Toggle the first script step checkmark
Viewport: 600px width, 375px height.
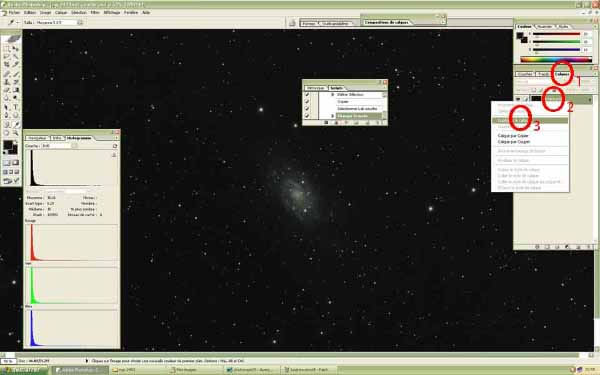coord(307,94)
